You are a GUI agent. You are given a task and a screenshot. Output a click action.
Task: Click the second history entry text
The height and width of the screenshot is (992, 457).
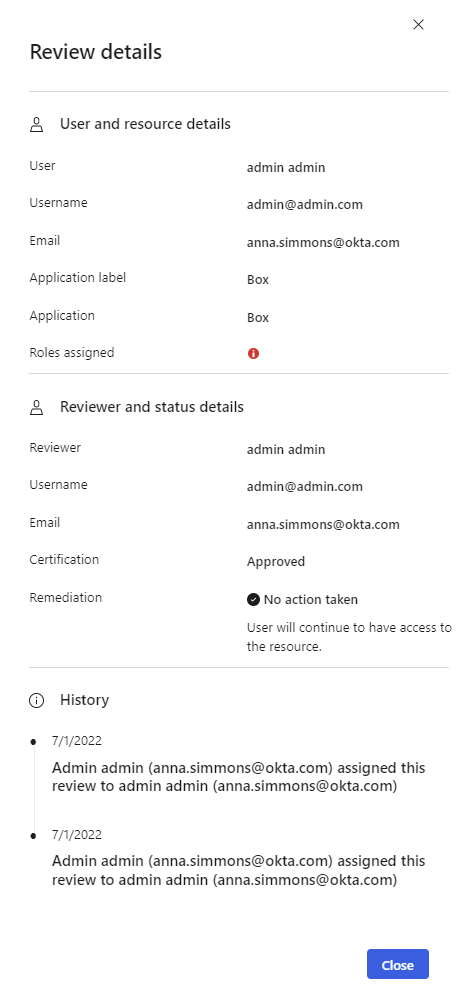[239, 871]
